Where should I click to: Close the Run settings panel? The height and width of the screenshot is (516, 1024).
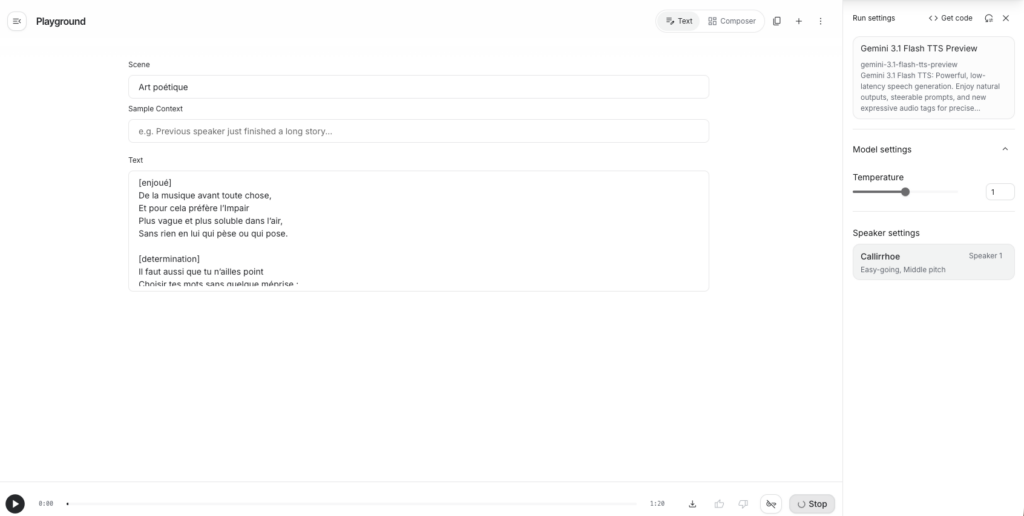(x=1006, y=18)
